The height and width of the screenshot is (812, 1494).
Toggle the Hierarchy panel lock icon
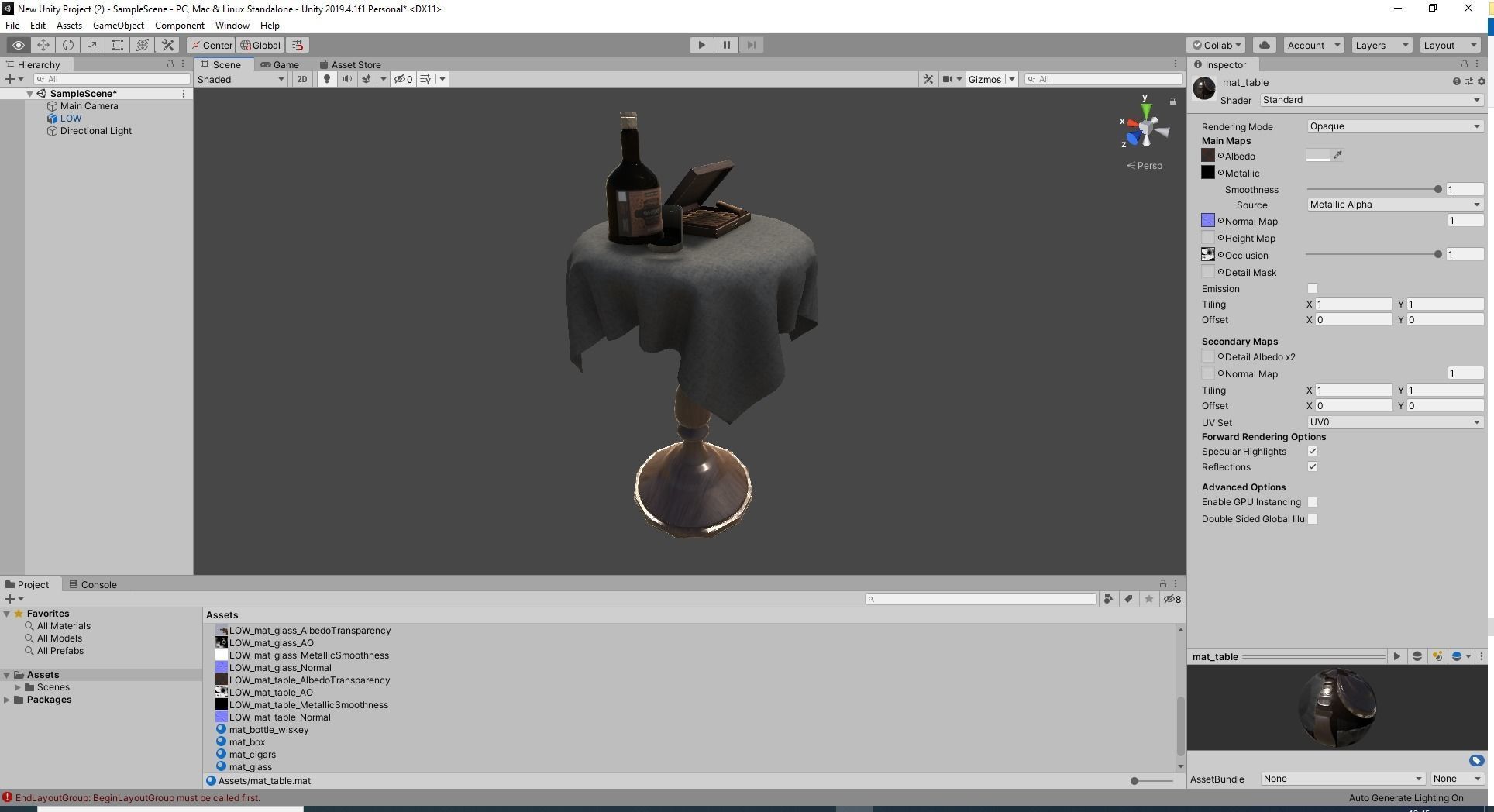coord(170,64)
